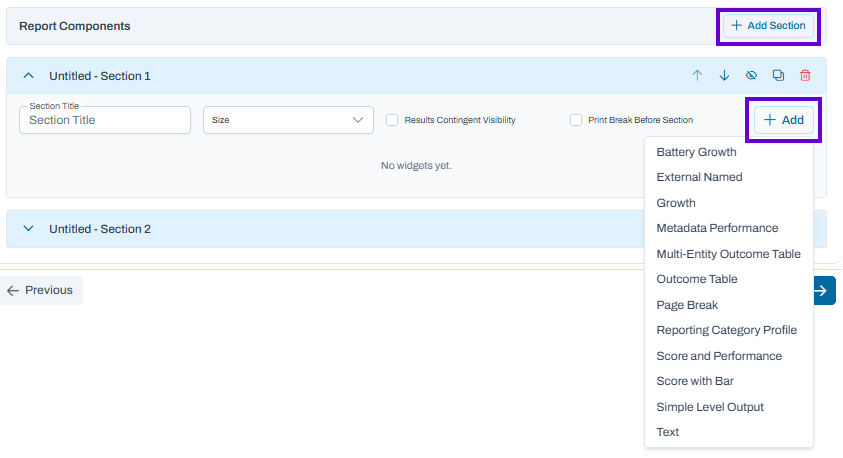Select Battery Growth from the menu

coord(728,152)
